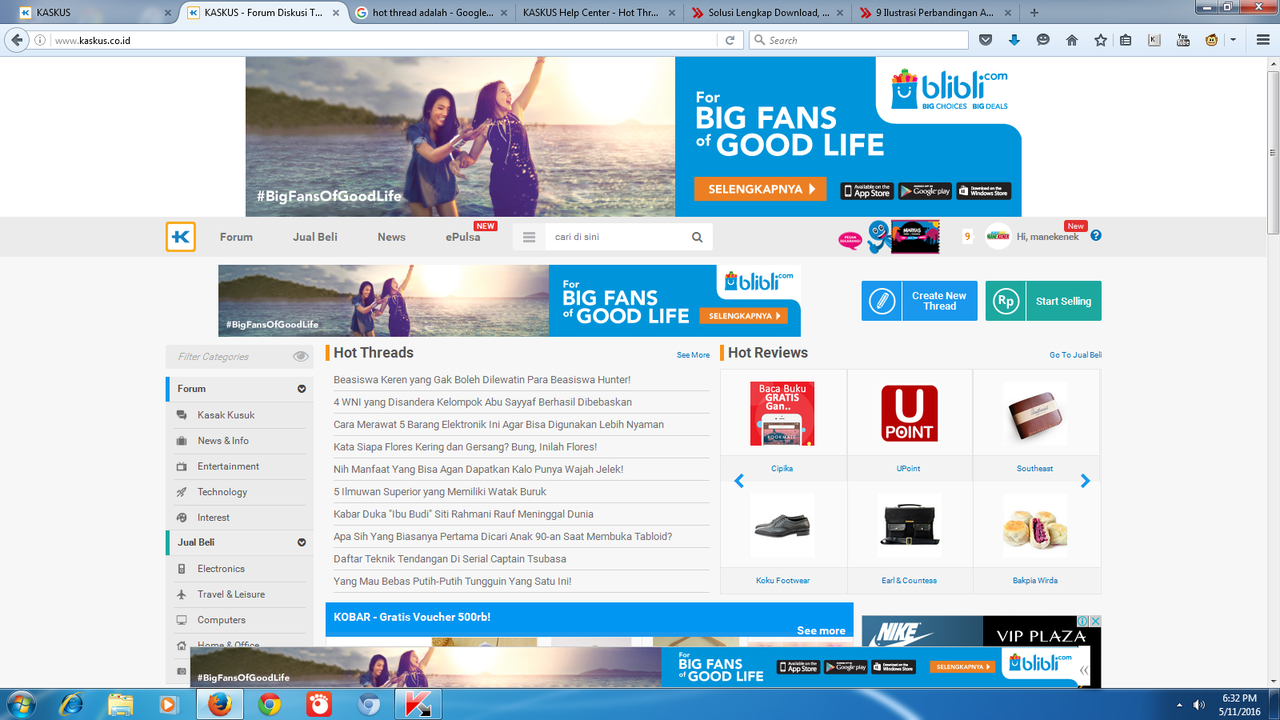Open the notification count badge showing 9
Viewport: 1280px width, 720px height.
[967, 237]
